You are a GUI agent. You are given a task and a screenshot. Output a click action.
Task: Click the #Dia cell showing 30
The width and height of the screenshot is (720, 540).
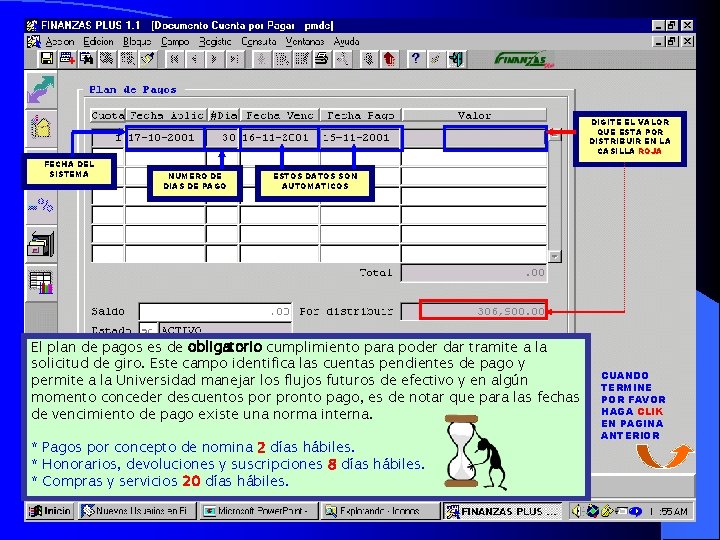223,138
